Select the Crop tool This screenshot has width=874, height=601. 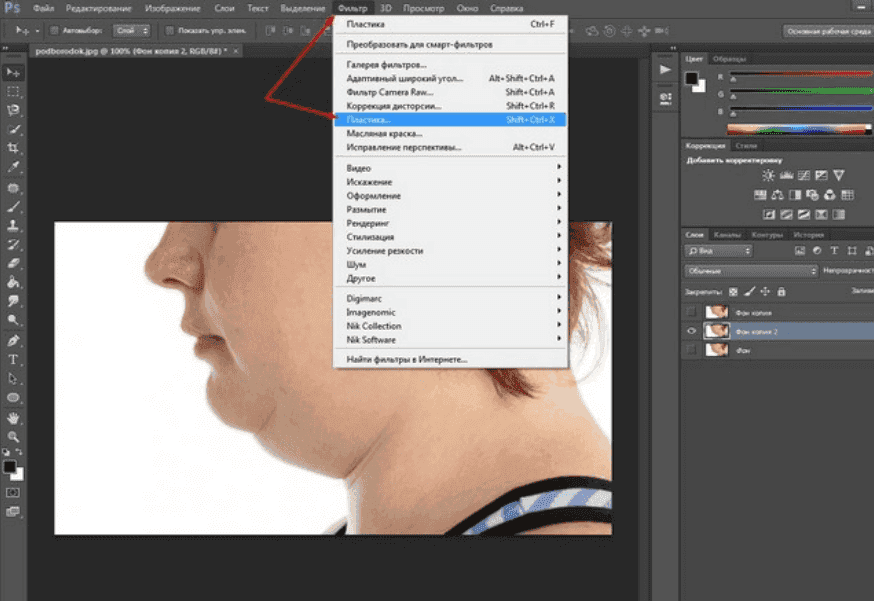pos(14,148)
